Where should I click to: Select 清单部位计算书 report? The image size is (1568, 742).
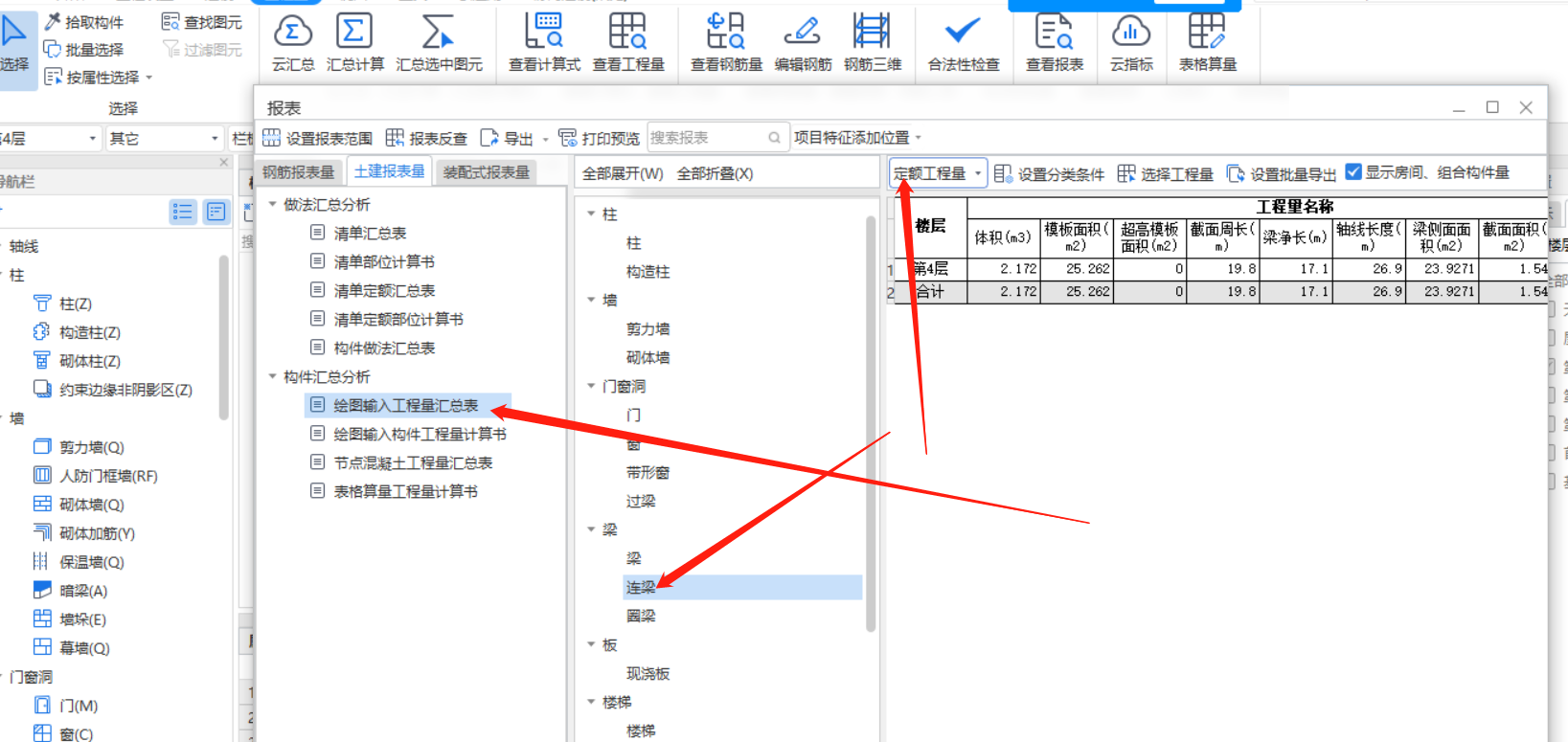pyautogui.click(x=384, y=261)
